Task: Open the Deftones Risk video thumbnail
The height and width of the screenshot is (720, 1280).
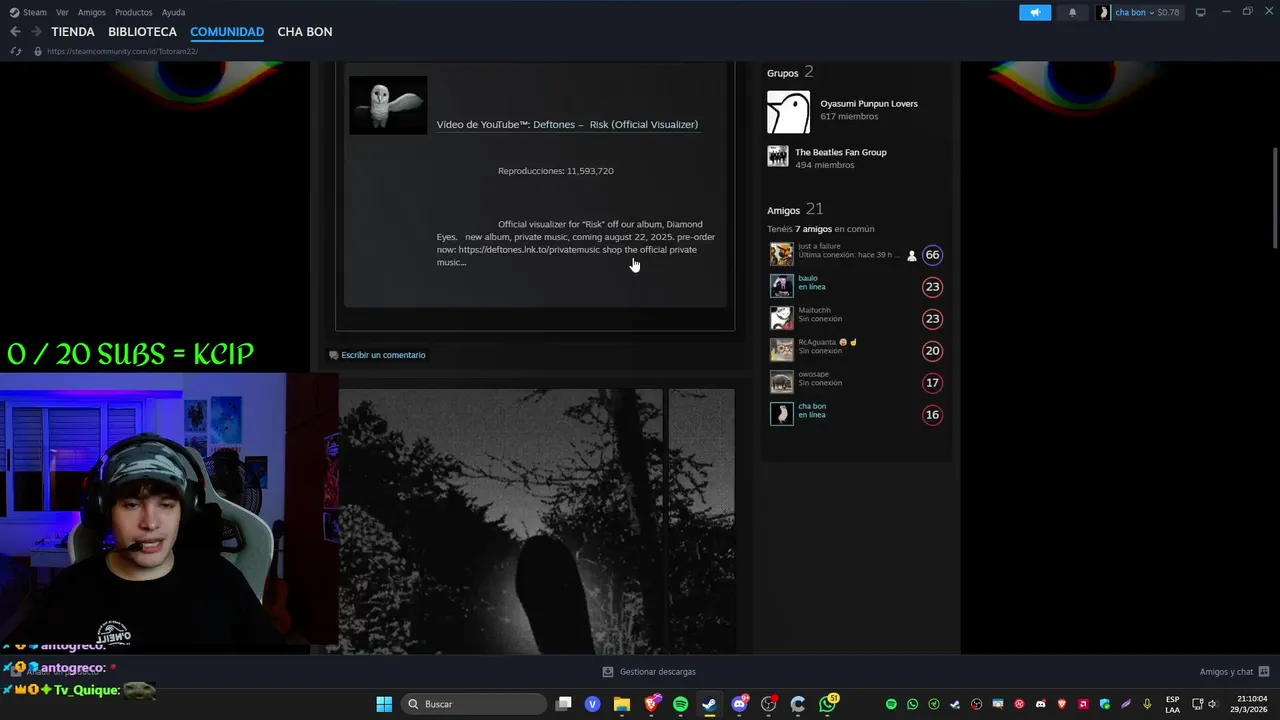Action: tap(388, 105)
